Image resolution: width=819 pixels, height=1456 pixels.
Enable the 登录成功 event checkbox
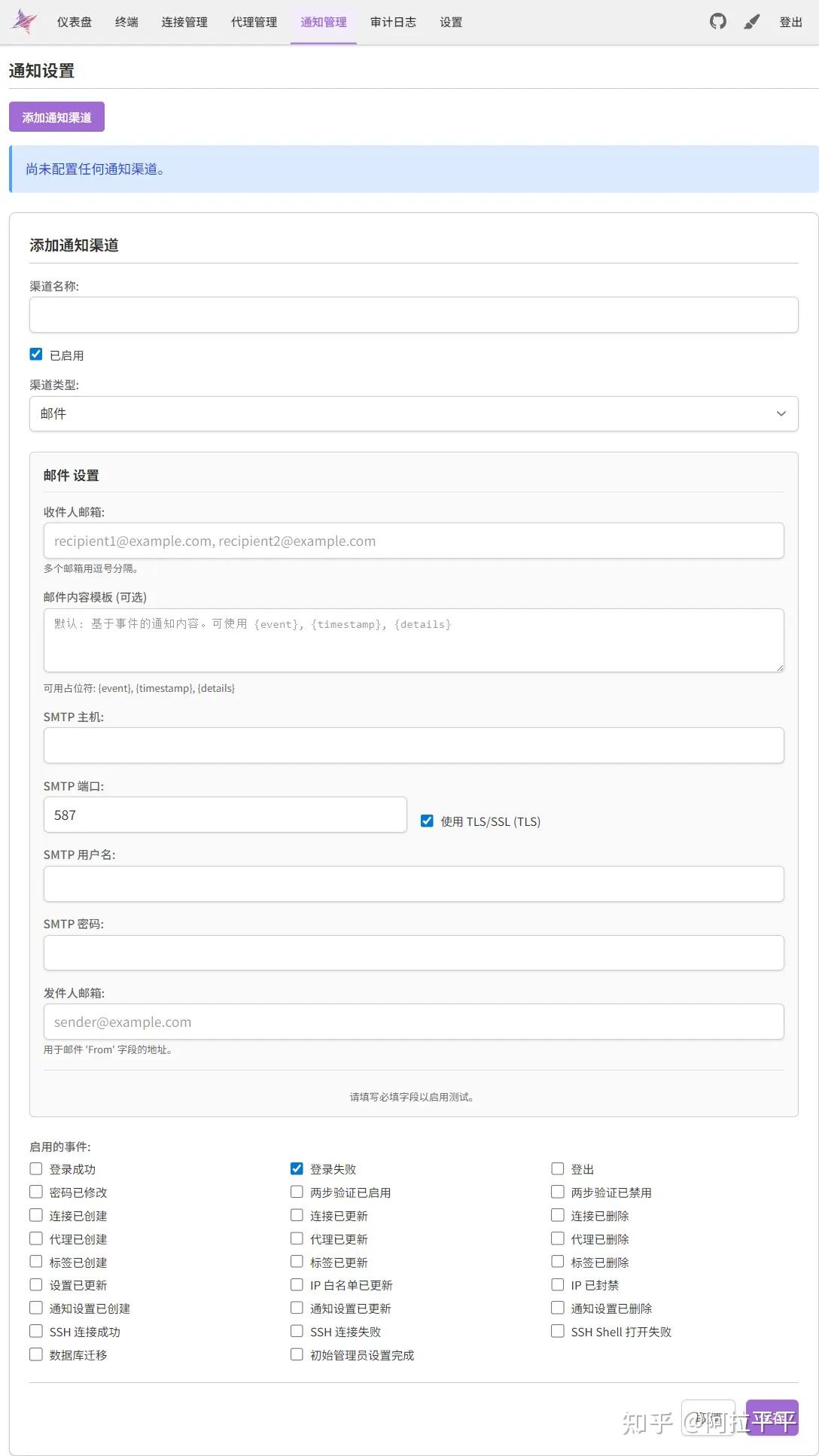pyautogui.click(x=36, y=1168)
